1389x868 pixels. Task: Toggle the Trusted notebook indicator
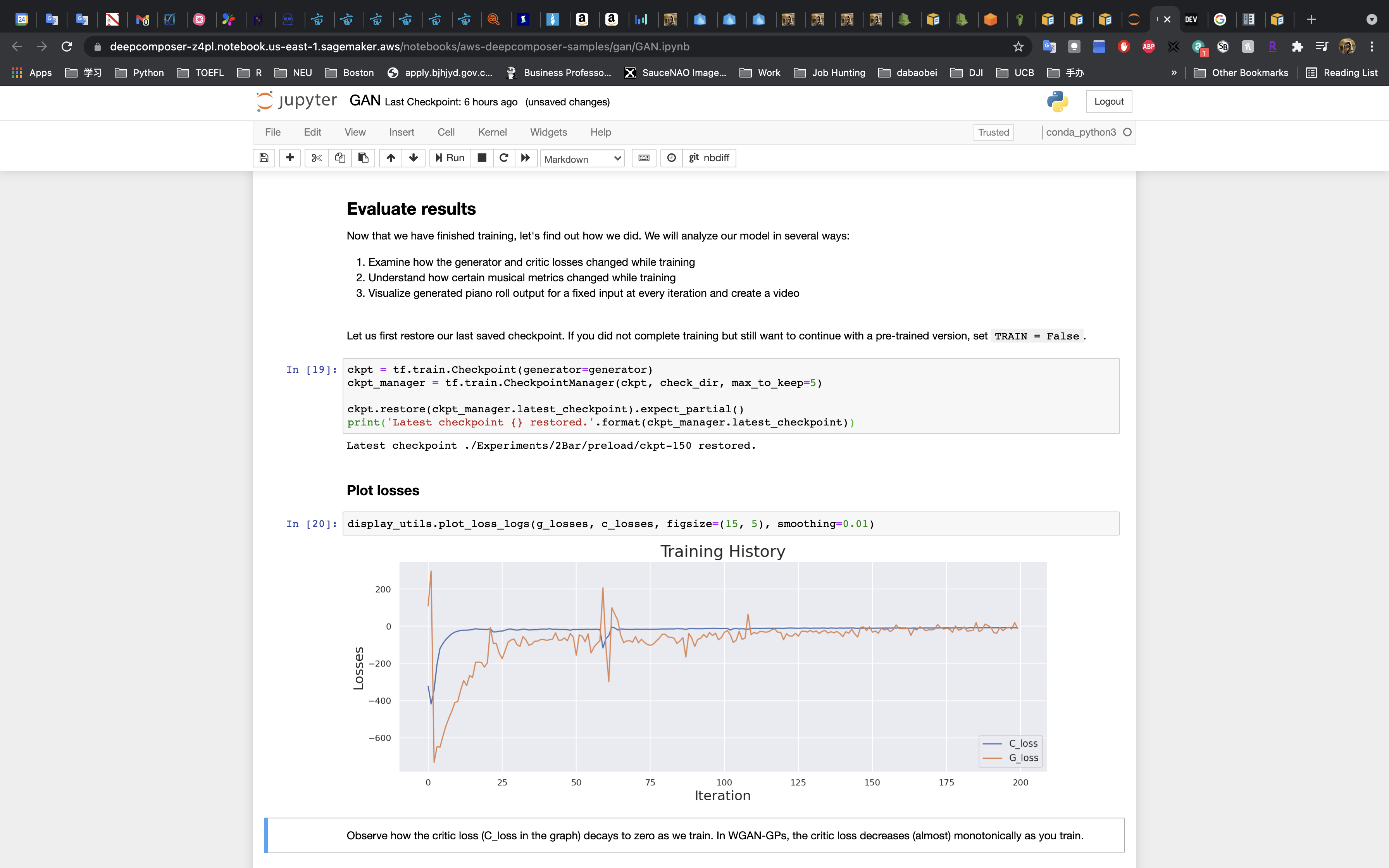click(x=993, y=132)
